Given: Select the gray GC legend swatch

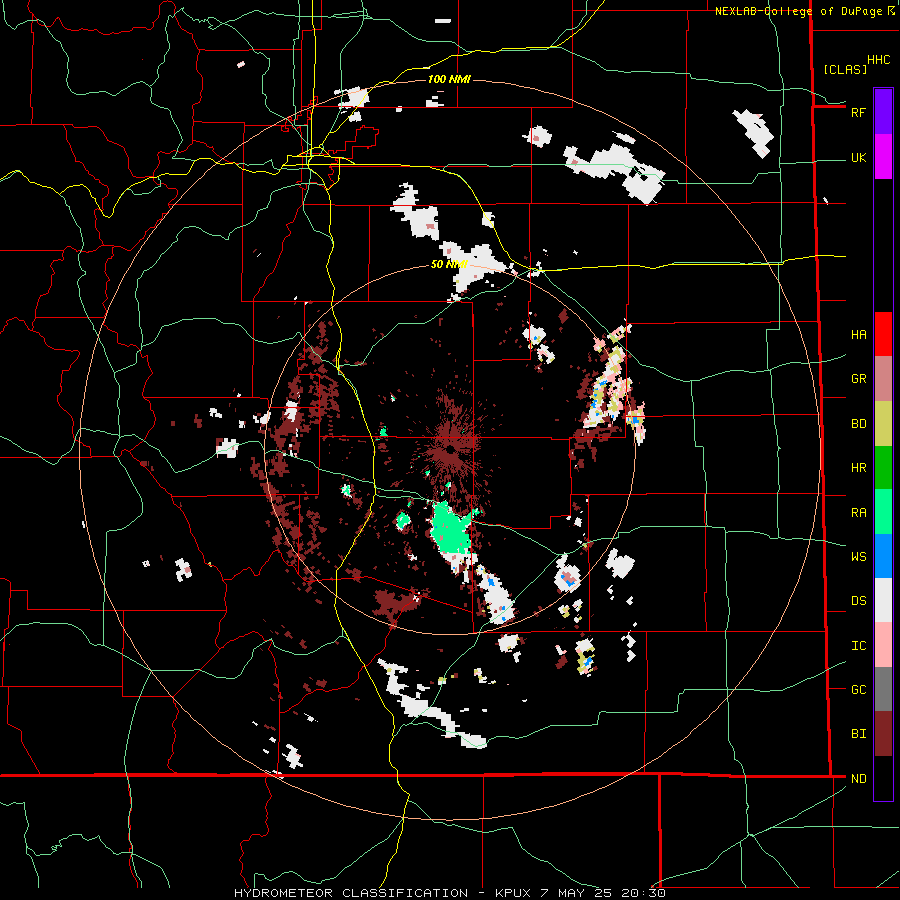Looking at the screenshot, I should [883, 689].
